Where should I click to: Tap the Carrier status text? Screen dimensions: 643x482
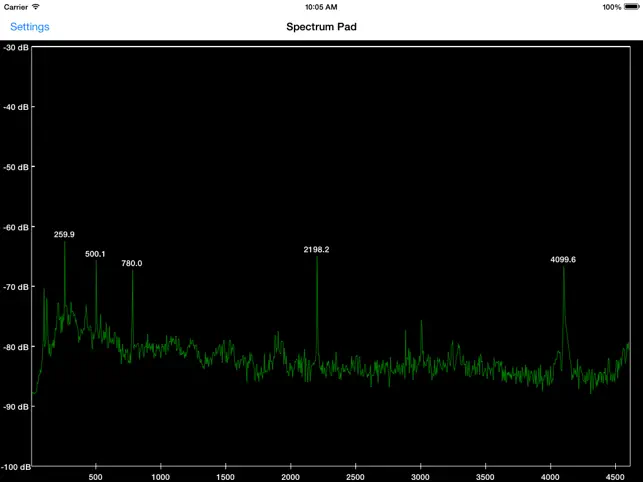tap(16, 7)
